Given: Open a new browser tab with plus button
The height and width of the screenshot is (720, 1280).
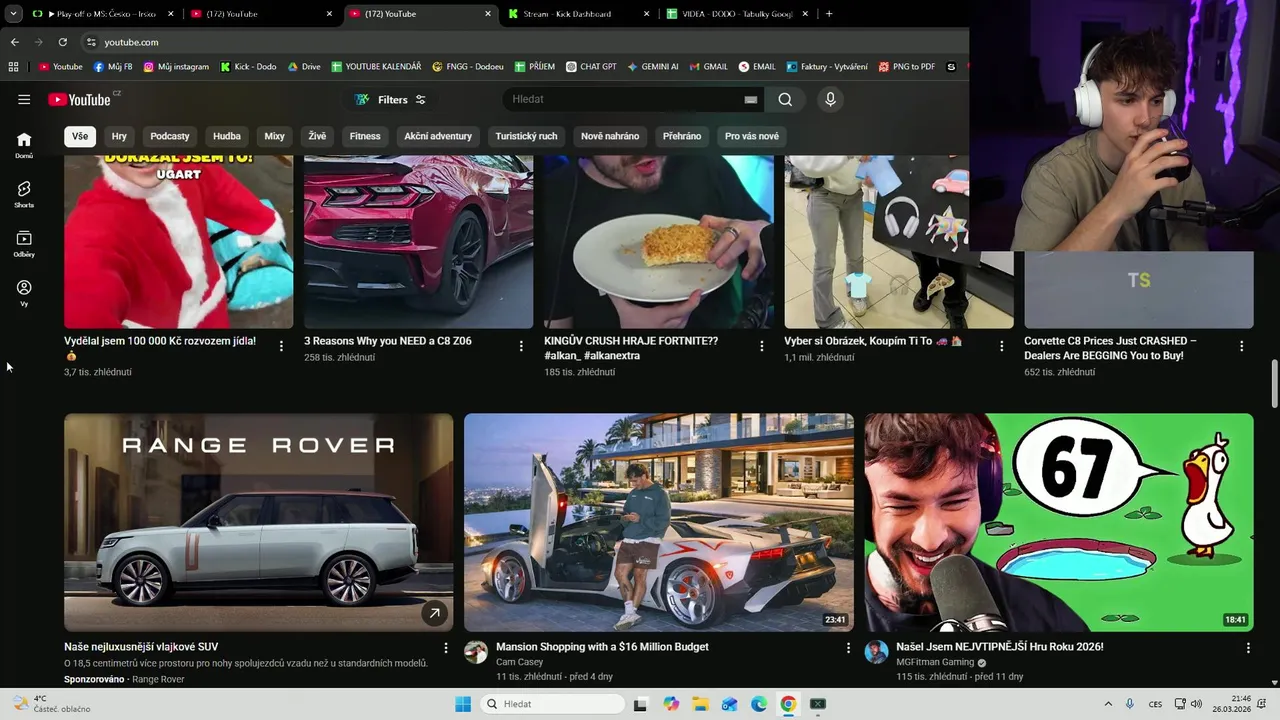Looking at the screenshot, I should click(x=829, y=14).
